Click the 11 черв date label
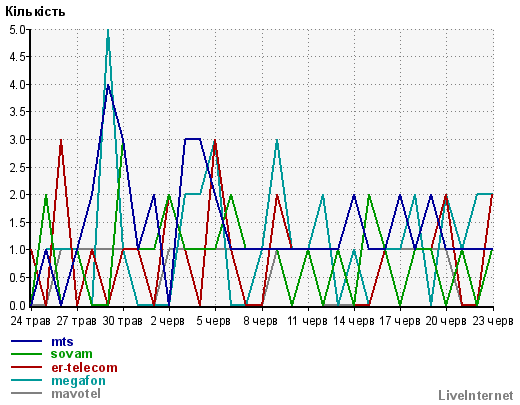Viewport: 520px width, 405px height. pos(307,321)
